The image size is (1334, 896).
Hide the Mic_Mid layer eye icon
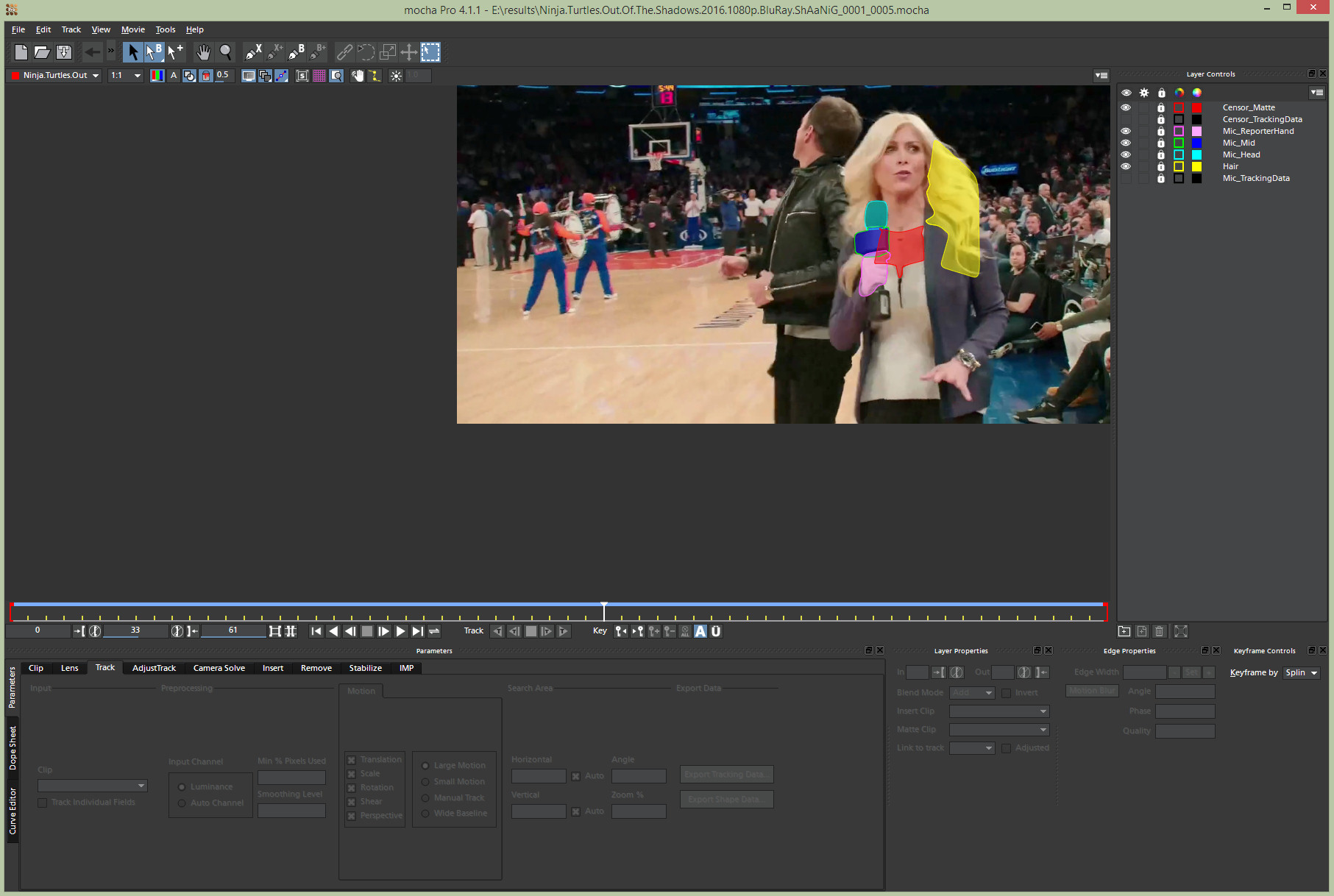(x=1126, y=143)
